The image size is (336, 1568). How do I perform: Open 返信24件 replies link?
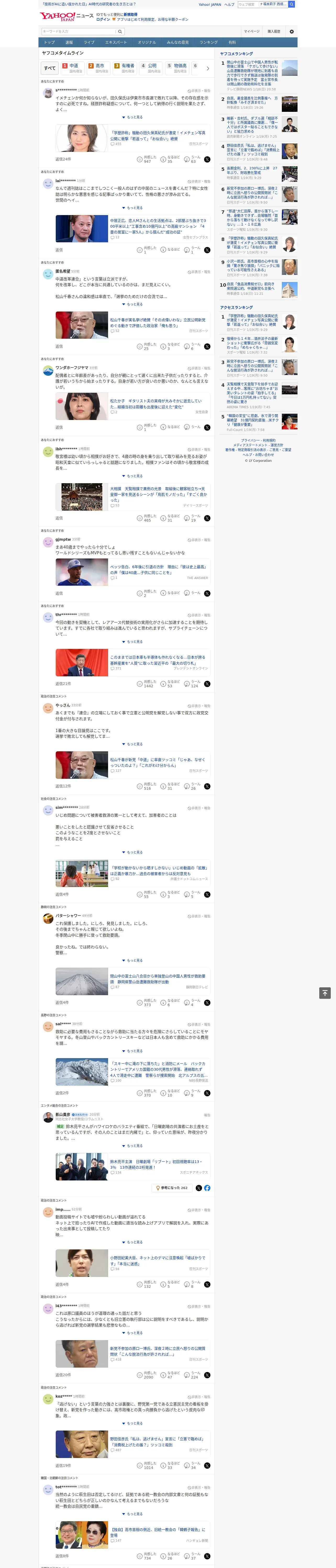[x=63, y=159]
